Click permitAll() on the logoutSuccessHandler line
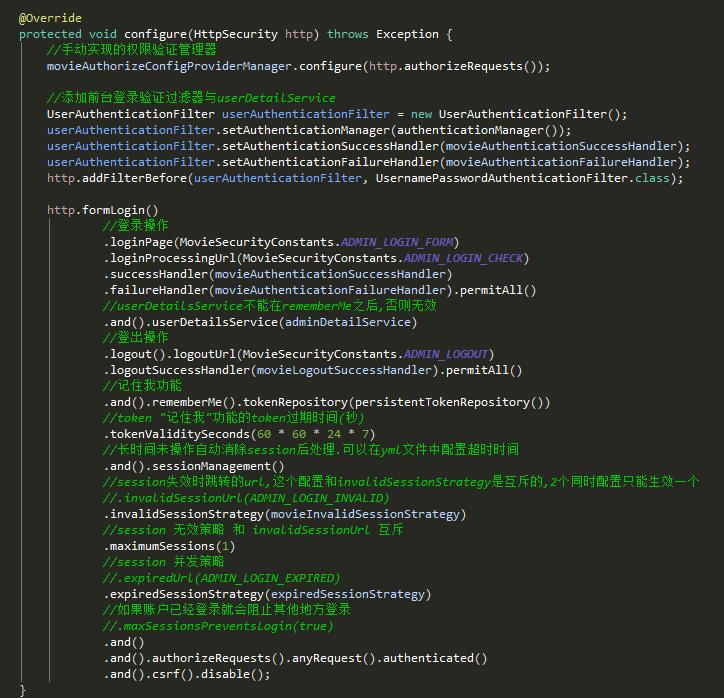 coord(484,370)
